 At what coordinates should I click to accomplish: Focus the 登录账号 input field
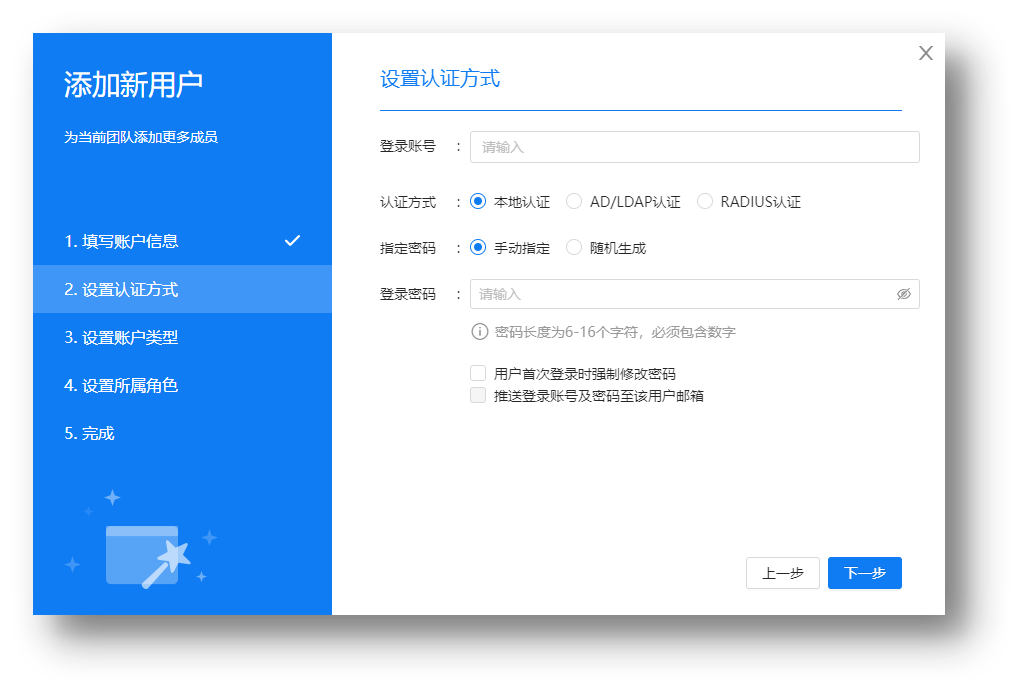694,147
